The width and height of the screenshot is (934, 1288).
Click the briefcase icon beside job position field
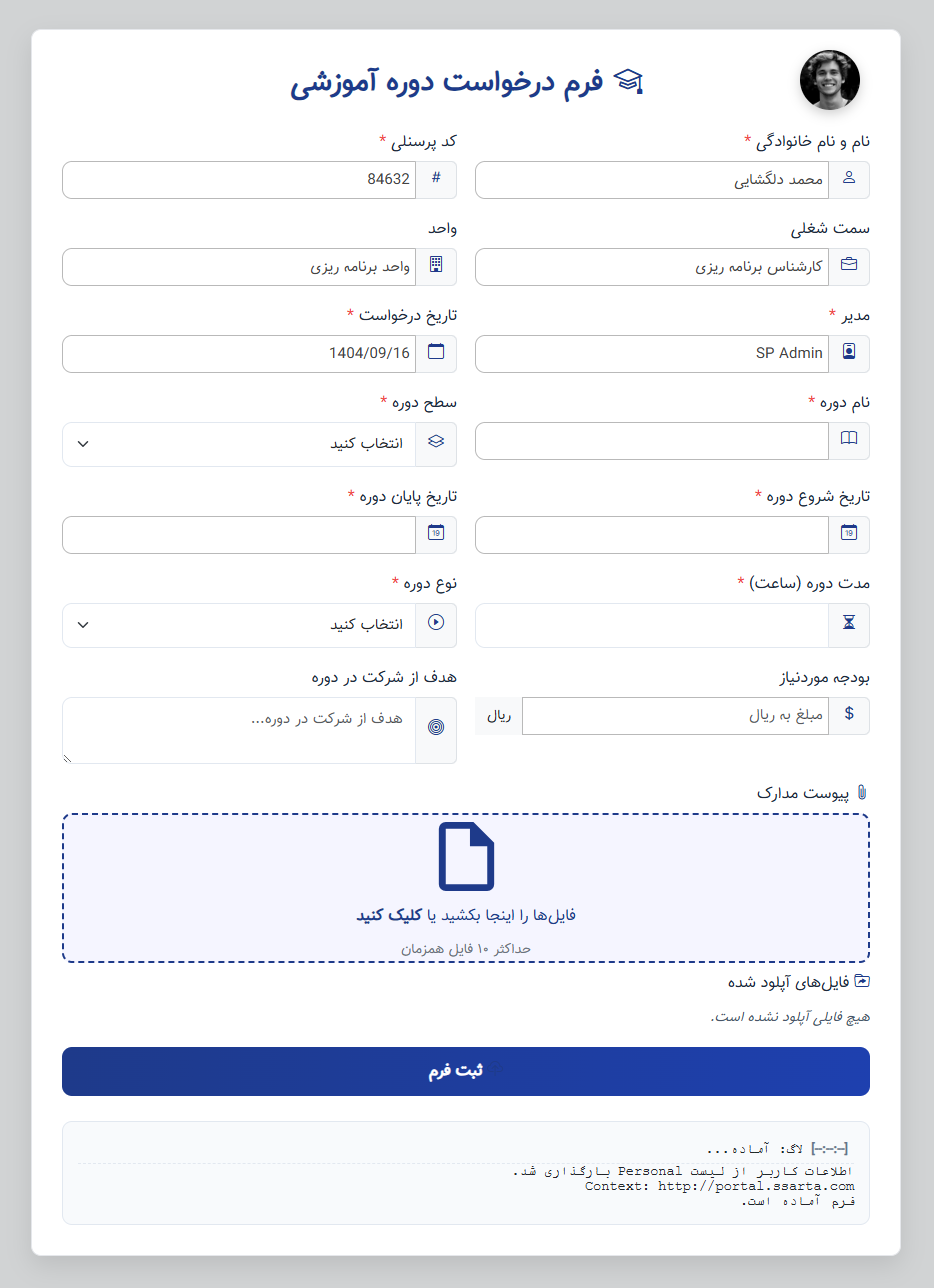coord(849,266)
